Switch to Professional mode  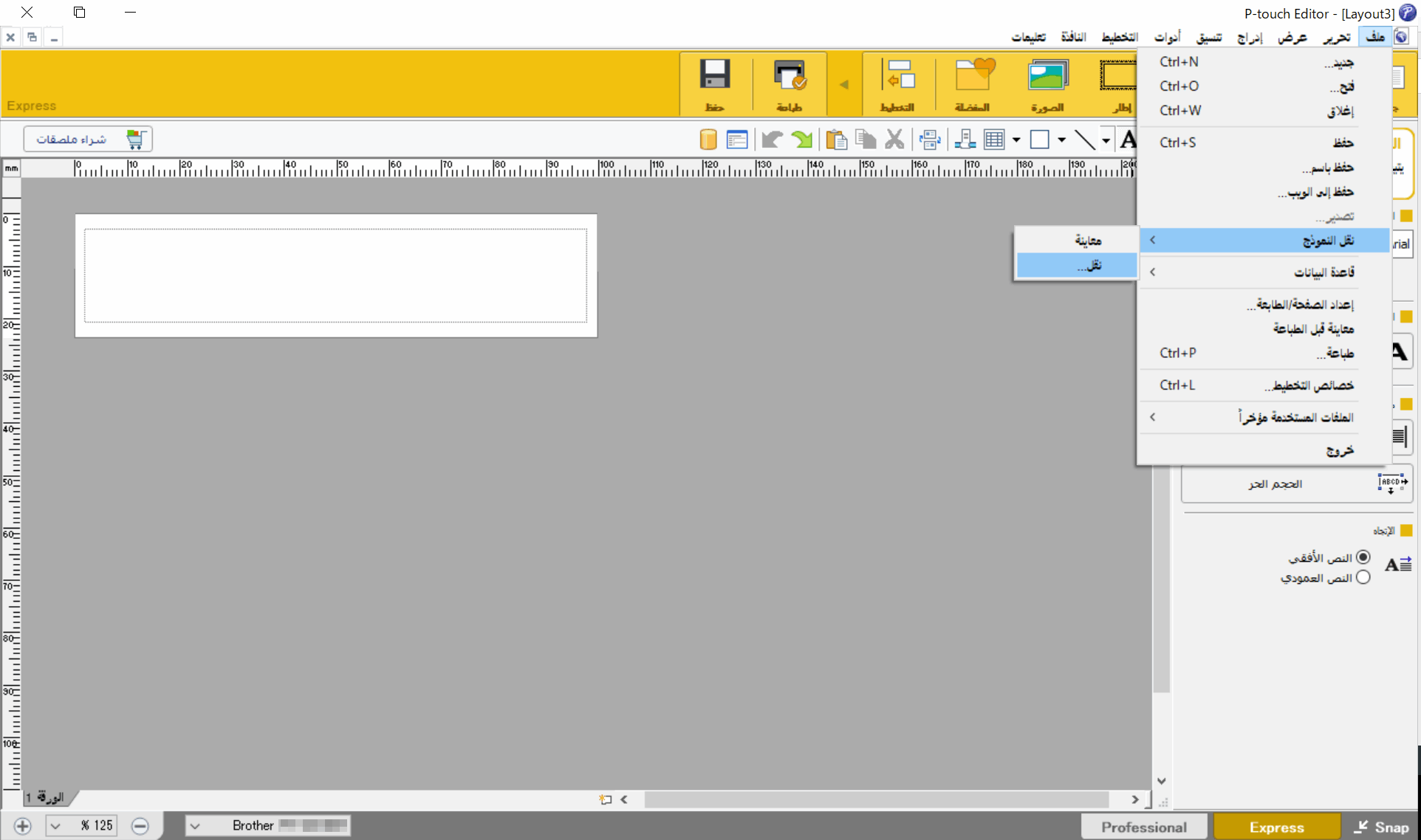click(x=1143, y=827)
